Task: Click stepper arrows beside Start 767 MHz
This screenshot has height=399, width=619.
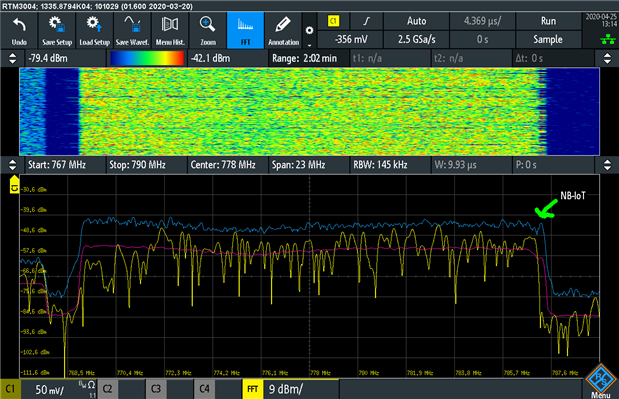Action: tap(13, 165)
